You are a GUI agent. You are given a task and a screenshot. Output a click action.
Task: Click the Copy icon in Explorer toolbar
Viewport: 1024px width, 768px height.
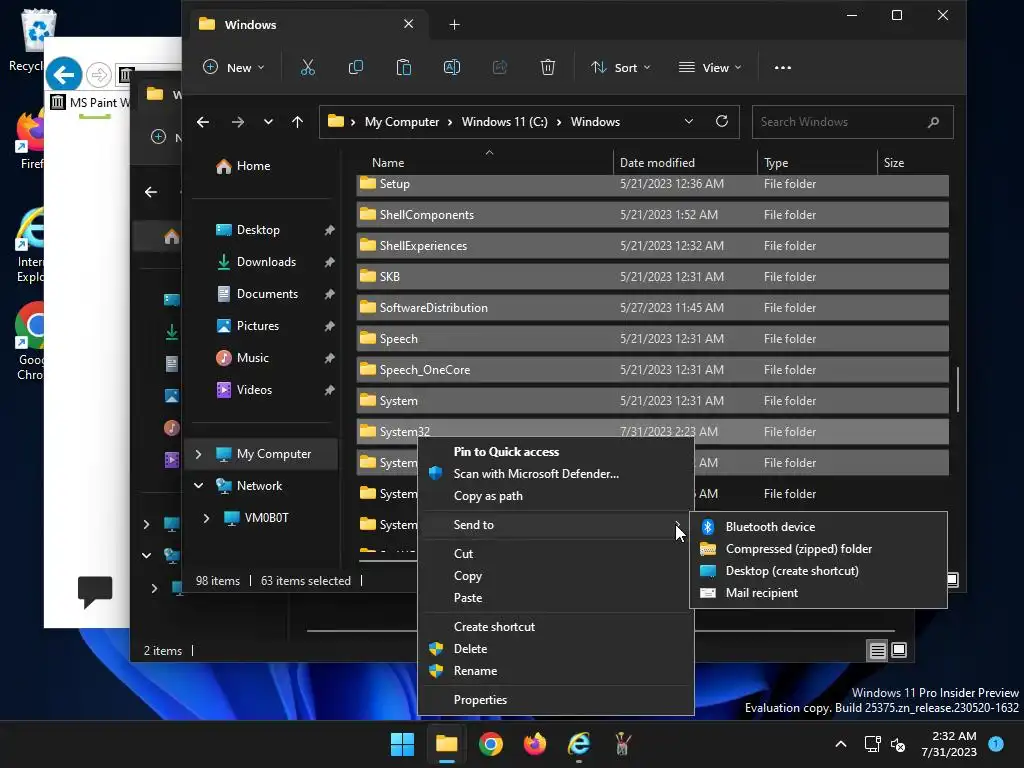(x=356, y=67)
